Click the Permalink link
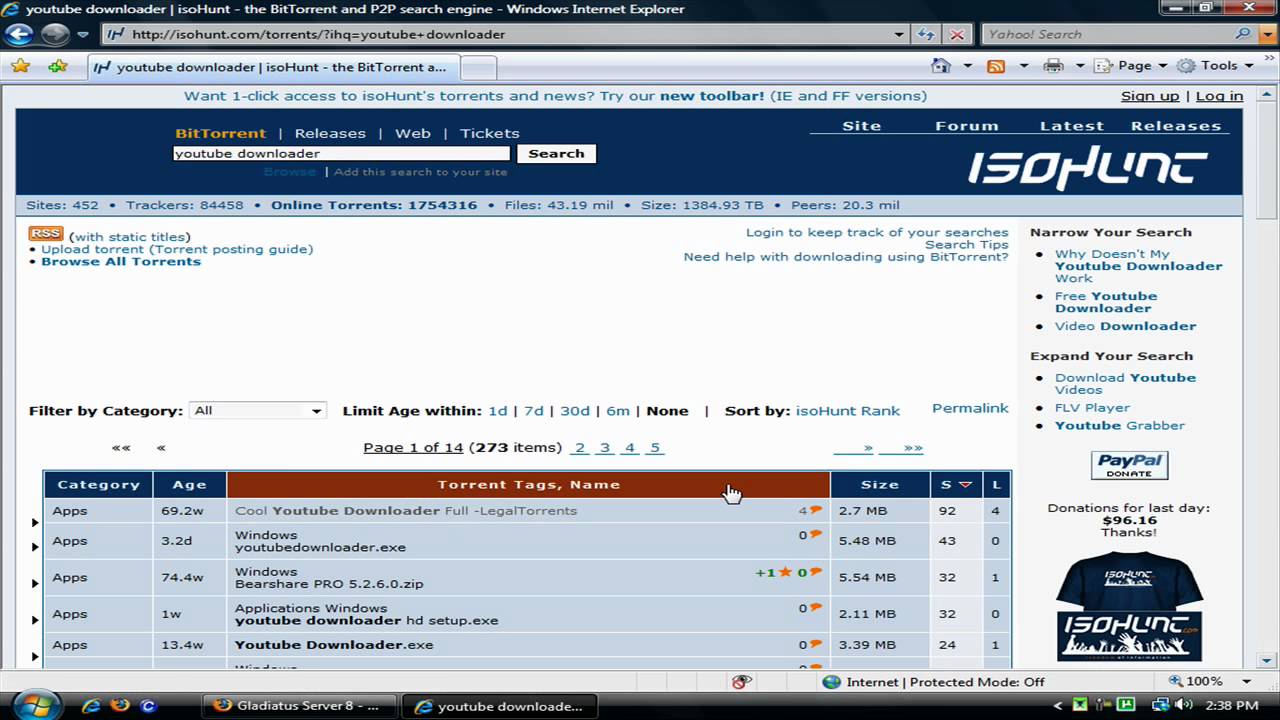Image resolution: width=1280 pixels, height=720 pixels. tap(970, 408)
